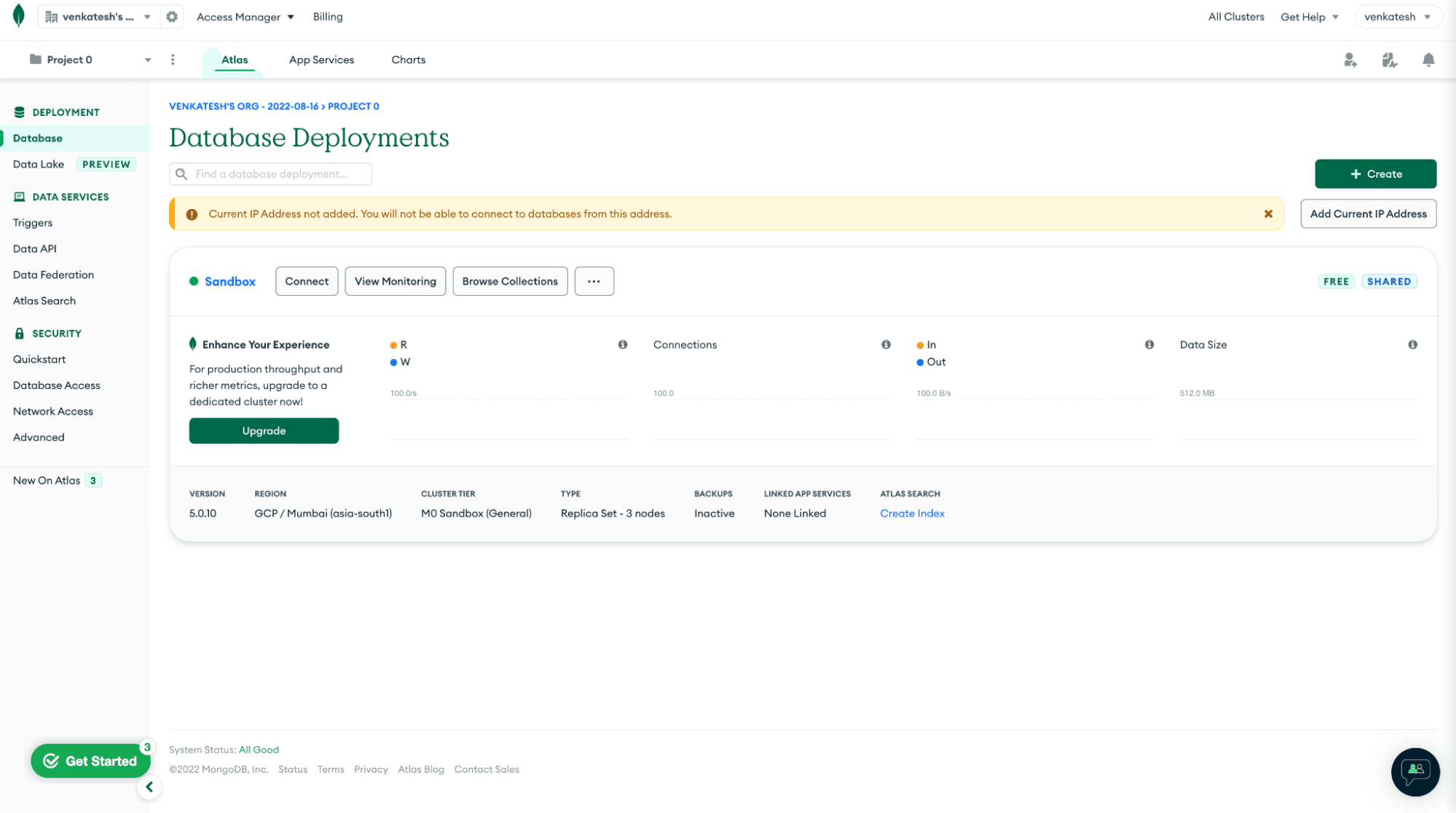Image resolution: width=1456 pixels, height=813 pixels.
Task: Open Security Quickstart
Action: [39, 359]
